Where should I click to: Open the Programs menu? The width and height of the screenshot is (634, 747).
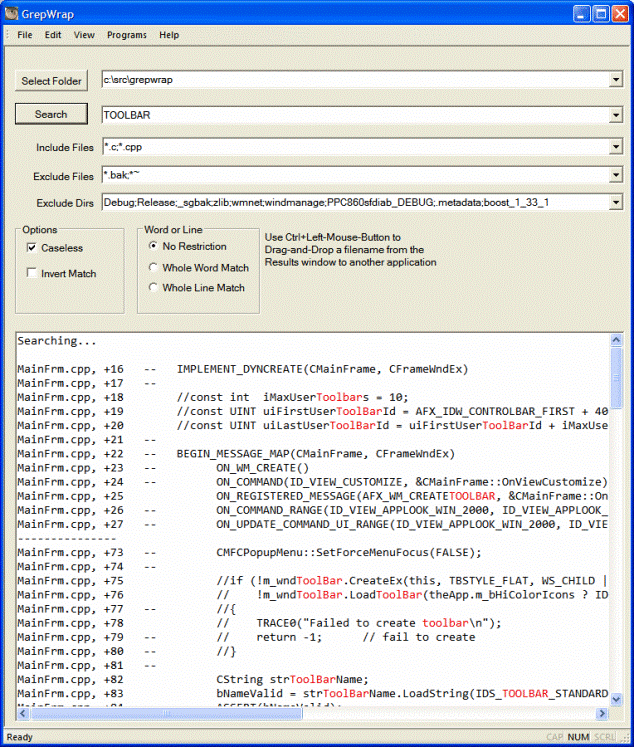tap(127, 35)
